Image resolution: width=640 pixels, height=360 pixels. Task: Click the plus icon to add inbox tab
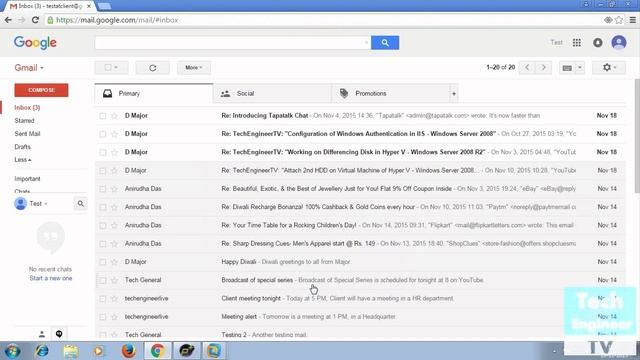[453, 93]
